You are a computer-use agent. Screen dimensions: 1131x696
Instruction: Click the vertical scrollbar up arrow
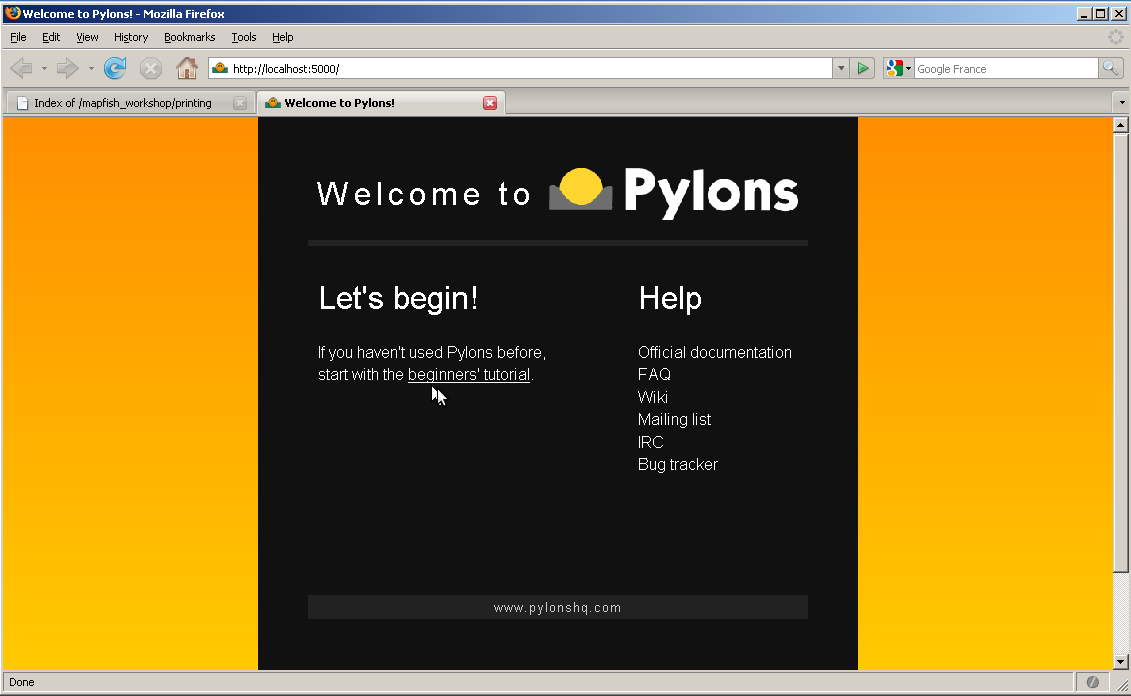click(1120, 125)
